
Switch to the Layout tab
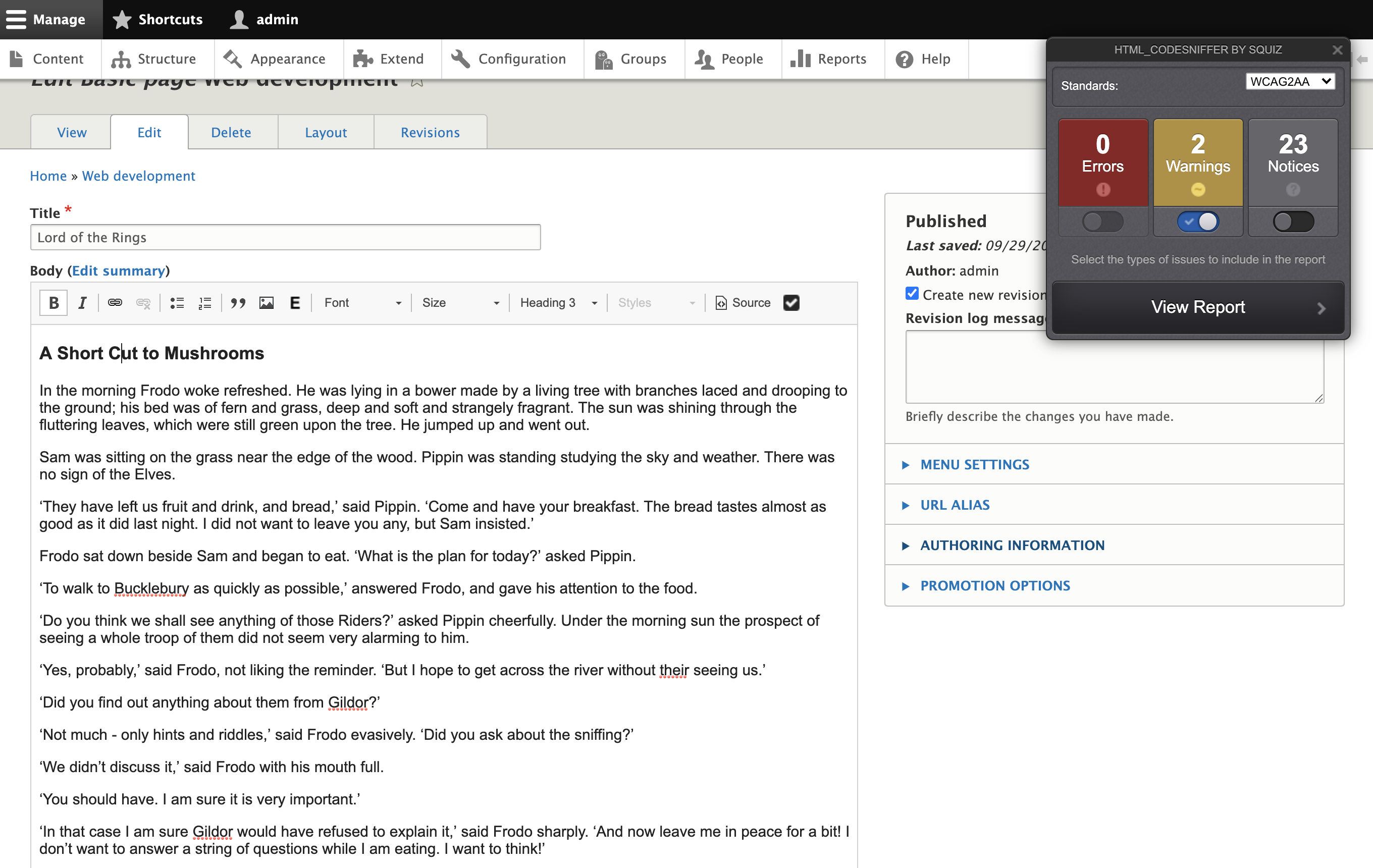tap(326, 132)
